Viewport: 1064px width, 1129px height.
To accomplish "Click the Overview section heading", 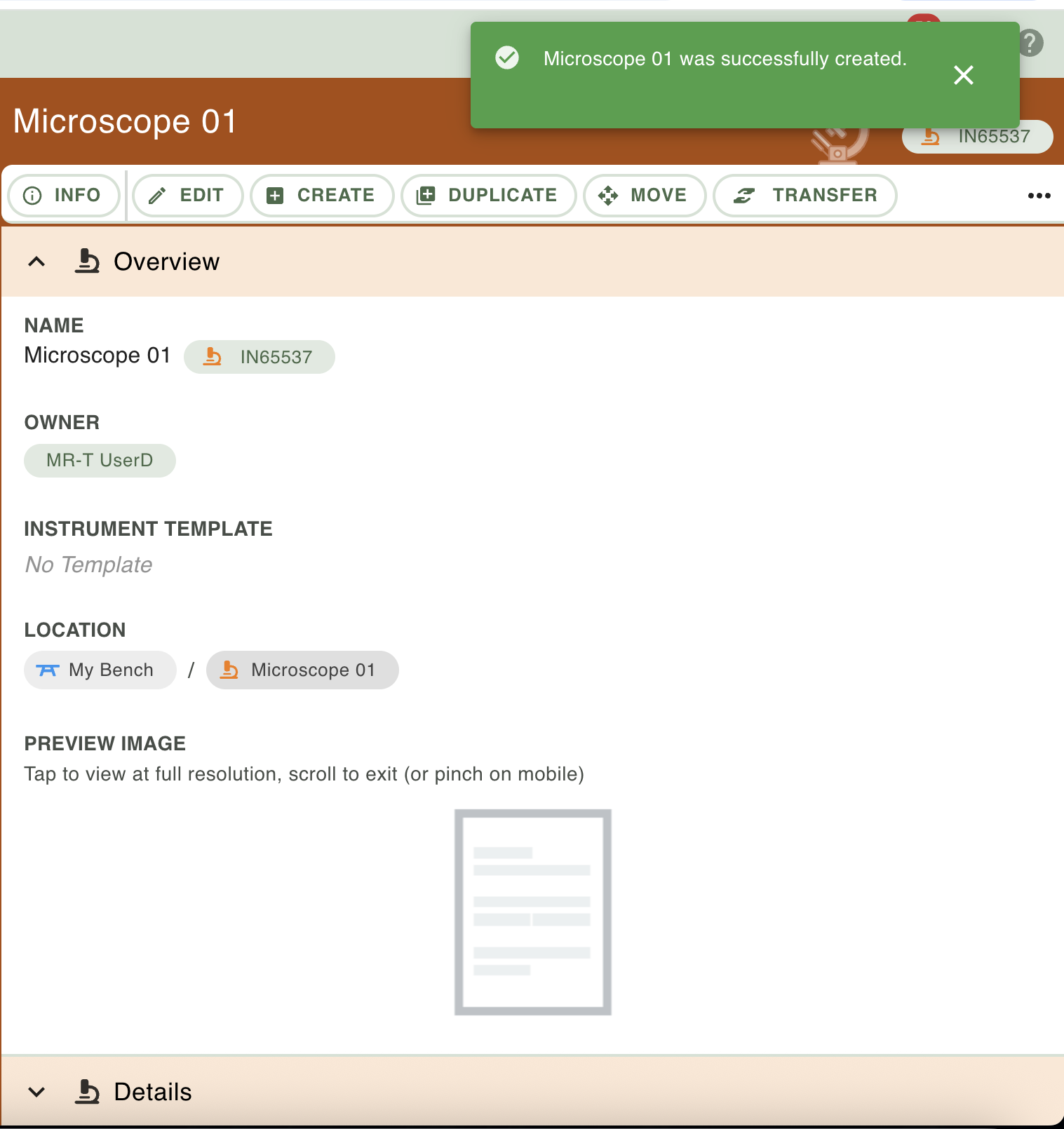I will point(167,262).
